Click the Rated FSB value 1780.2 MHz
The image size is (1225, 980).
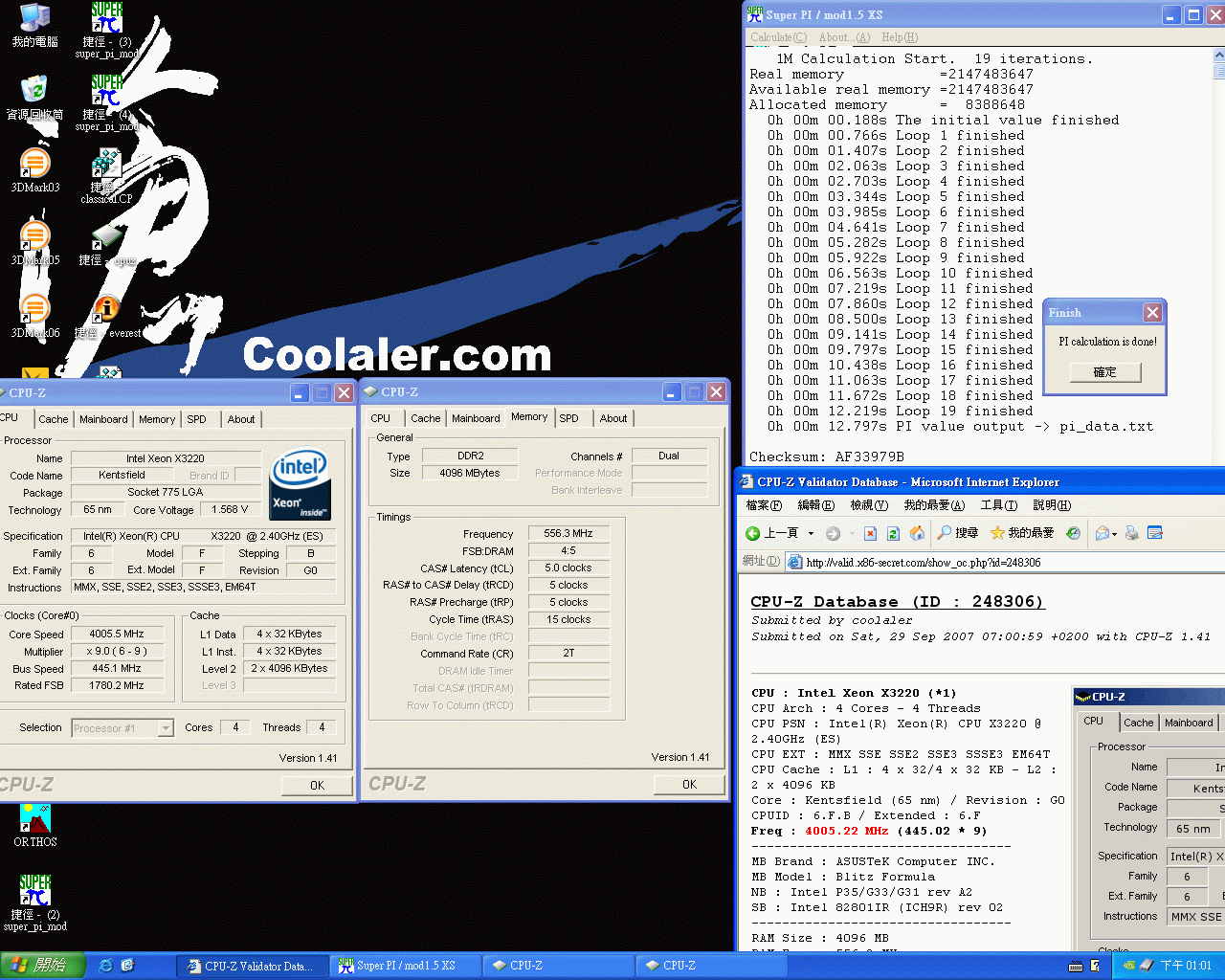click(x=117, y=686)
